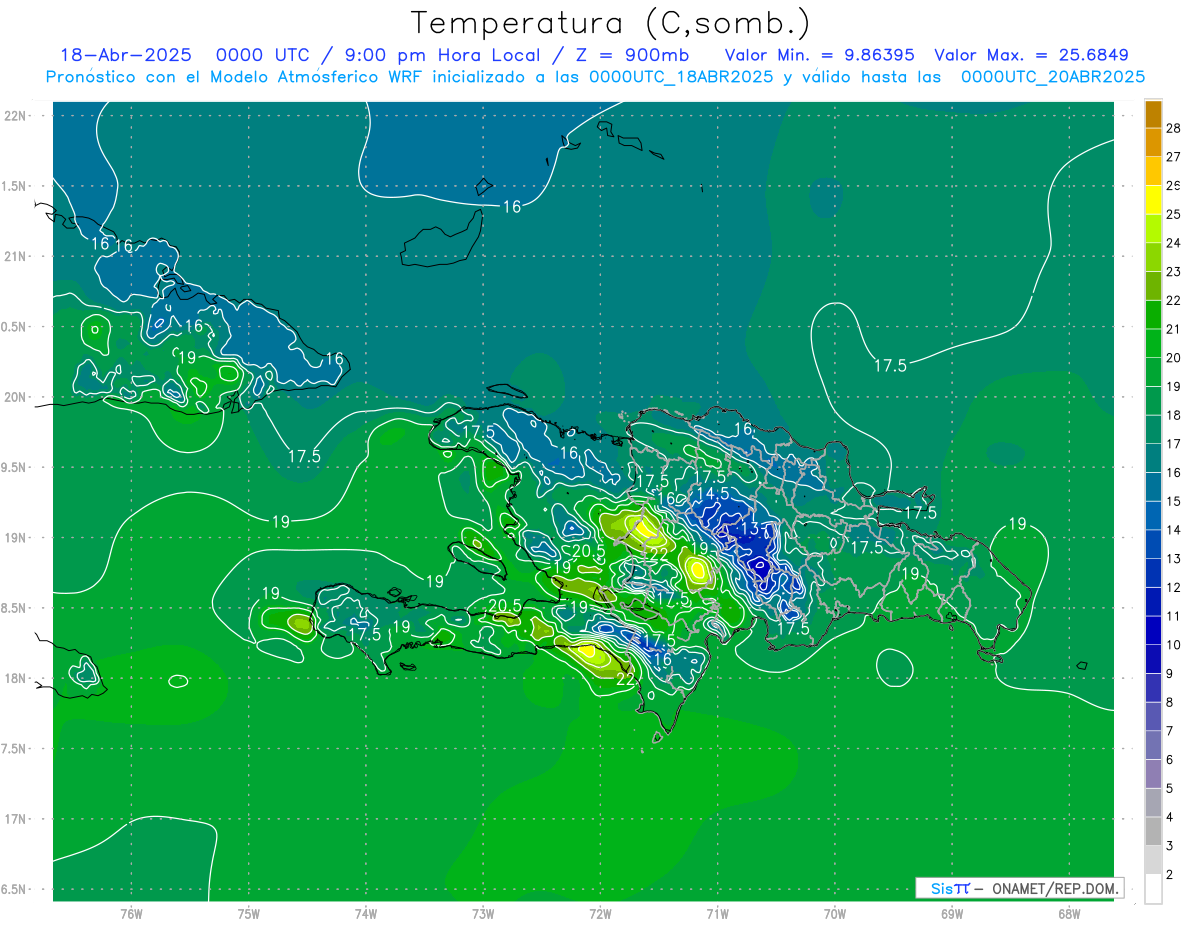Click the '71W' longitude label
Viewport: 1200px width, 927px height.
coord(717,913)
